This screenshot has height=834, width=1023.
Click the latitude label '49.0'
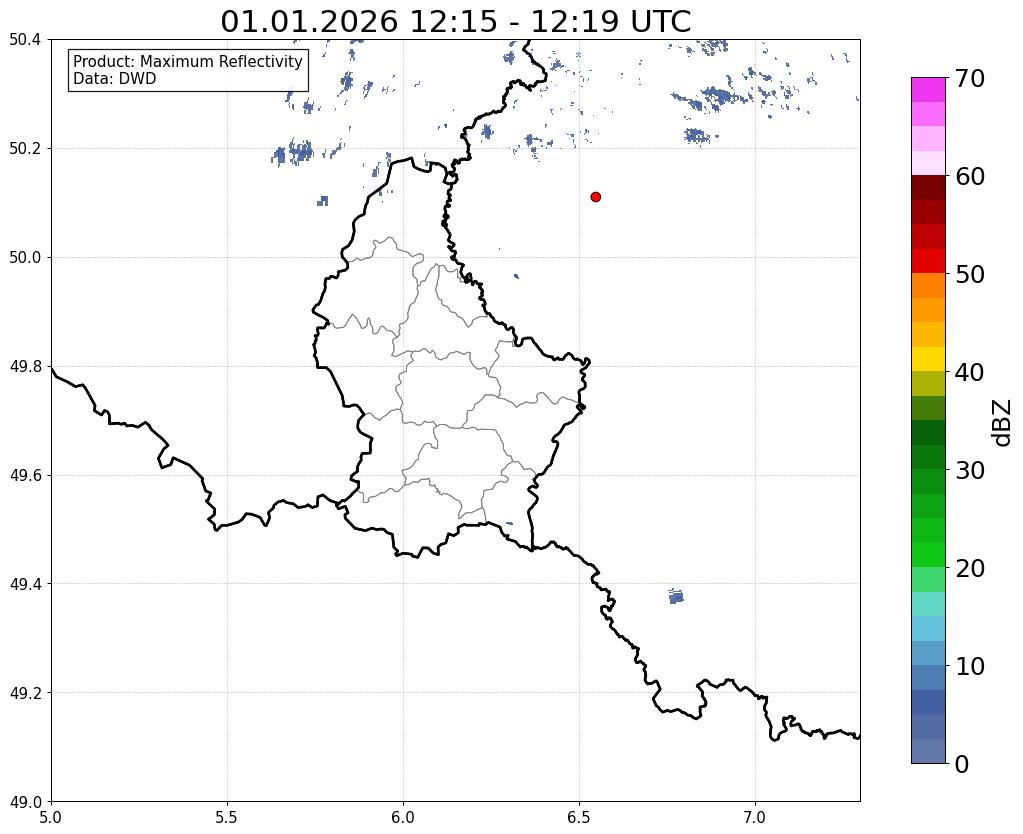pos(25,802)
